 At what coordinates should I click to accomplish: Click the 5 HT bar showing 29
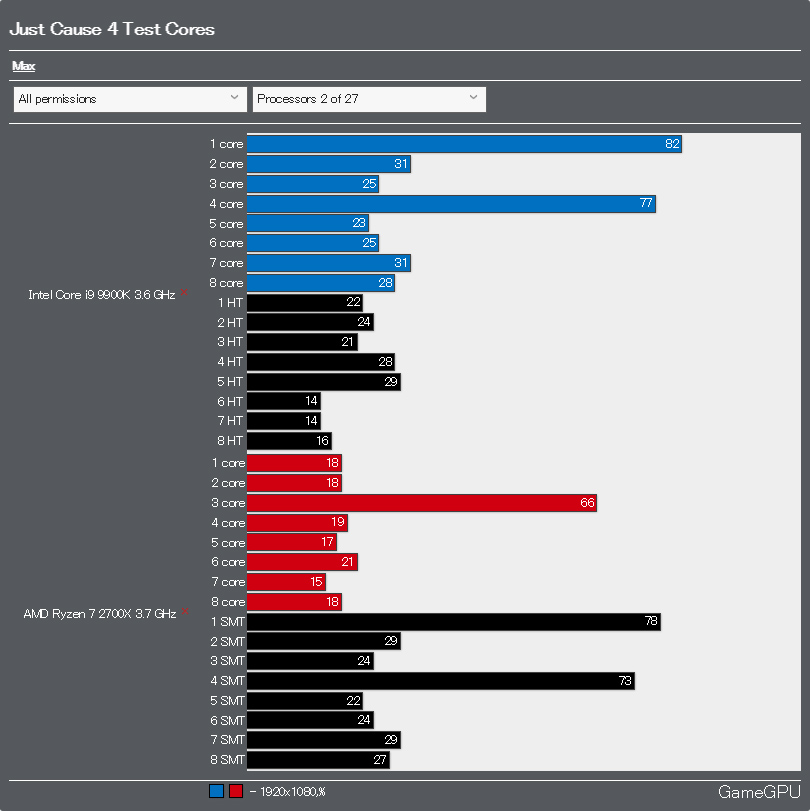(x=323, y=382)
